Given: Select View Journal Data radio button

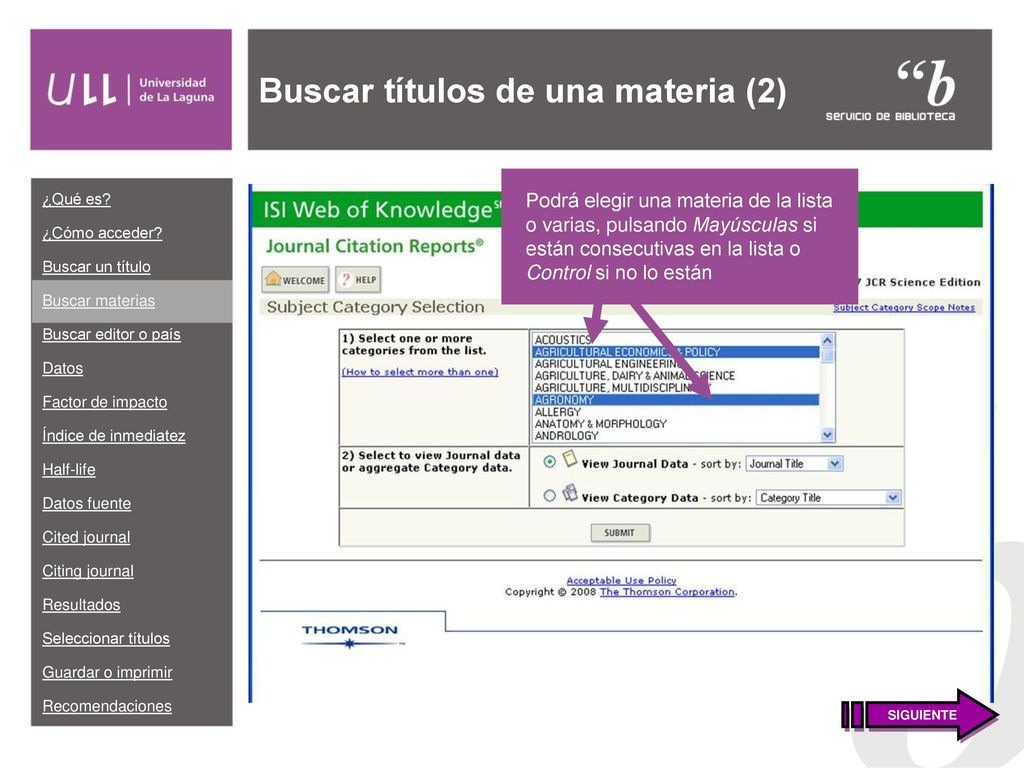Looking at the screenshot, I should click(x=549, y=462).
